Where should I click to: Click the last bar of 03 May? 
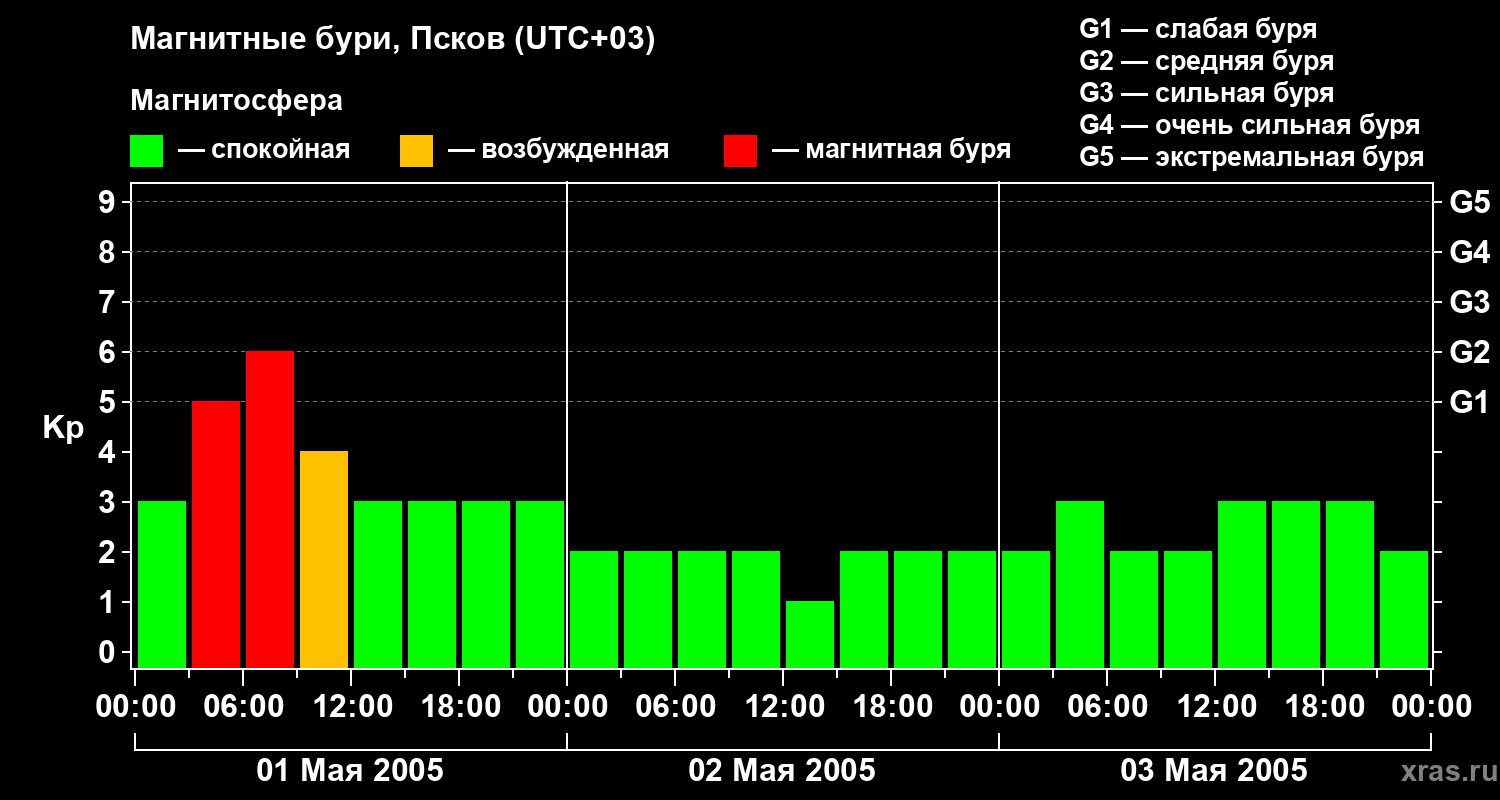1404,609
